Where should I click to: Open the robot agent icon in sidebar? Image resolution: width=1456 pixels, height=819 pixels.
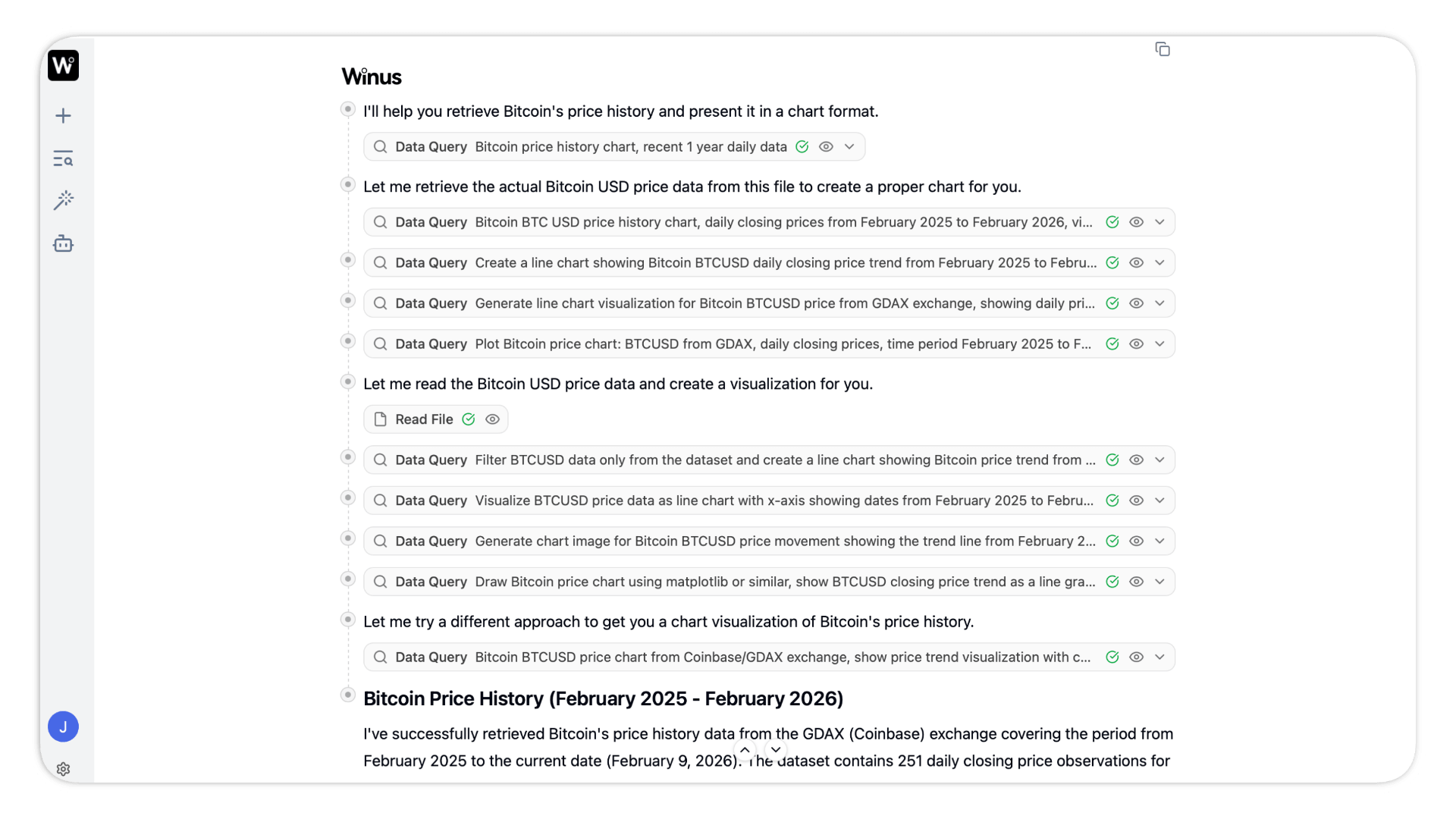point(63,243)
